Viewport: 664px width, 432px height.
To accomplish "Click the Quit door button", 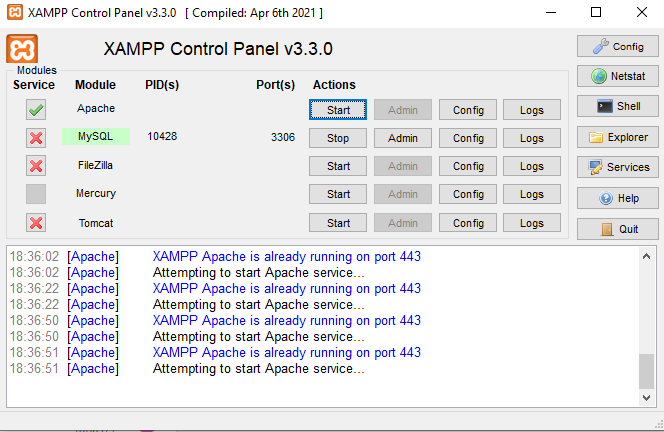I will coord(617,229).
